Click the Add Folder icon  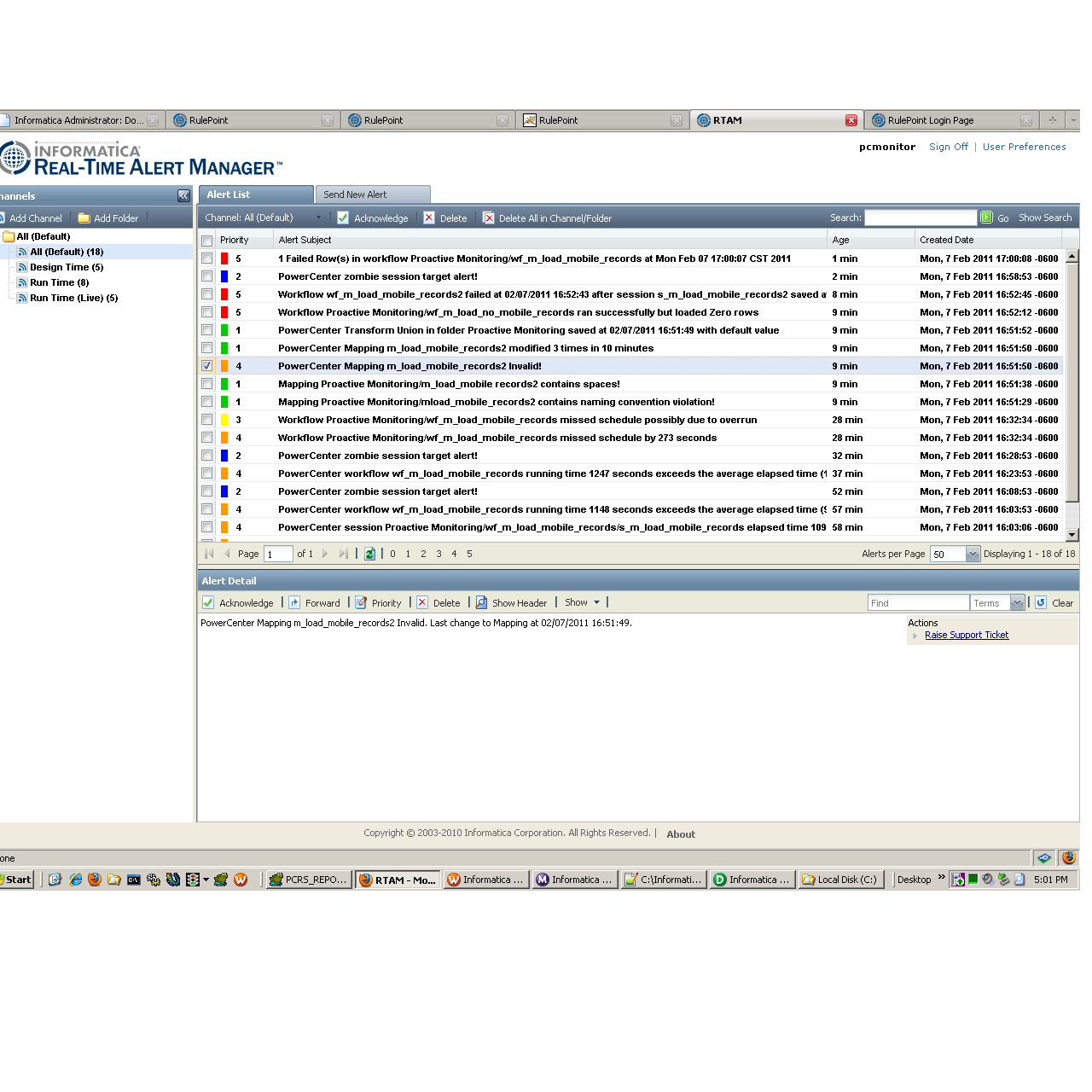(x=84, y=218)
